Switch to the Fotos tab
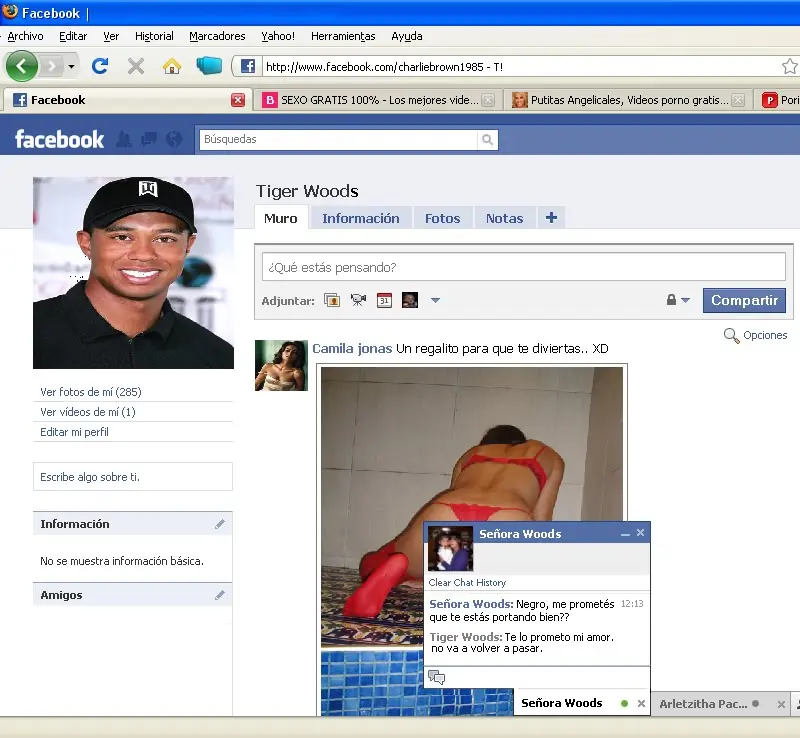The image size is (800, 738). tap(442, 218)
